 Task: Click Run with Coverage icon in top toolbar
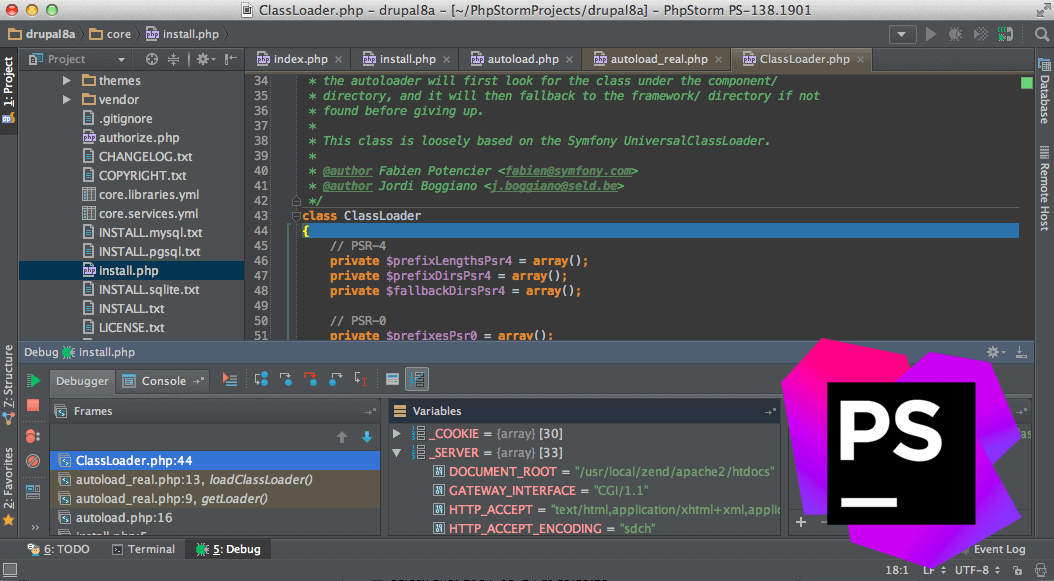click(x=981, y=34)
